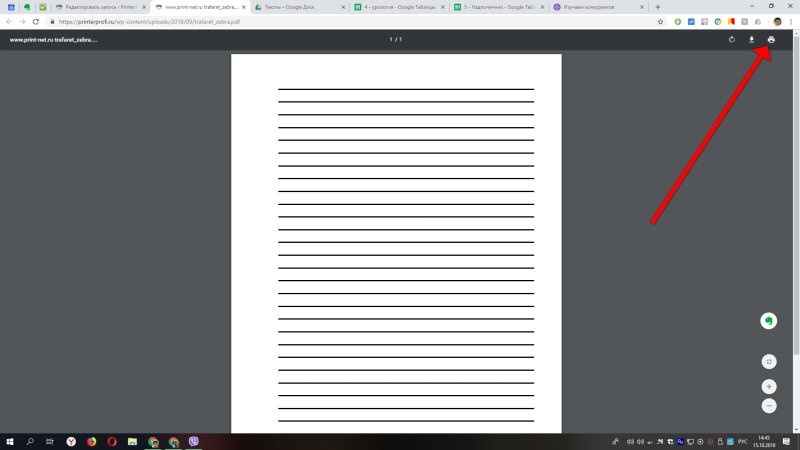The image size is (800, 450).
Task: Switch the keyboard language from РУС
Action: [742, 441]
